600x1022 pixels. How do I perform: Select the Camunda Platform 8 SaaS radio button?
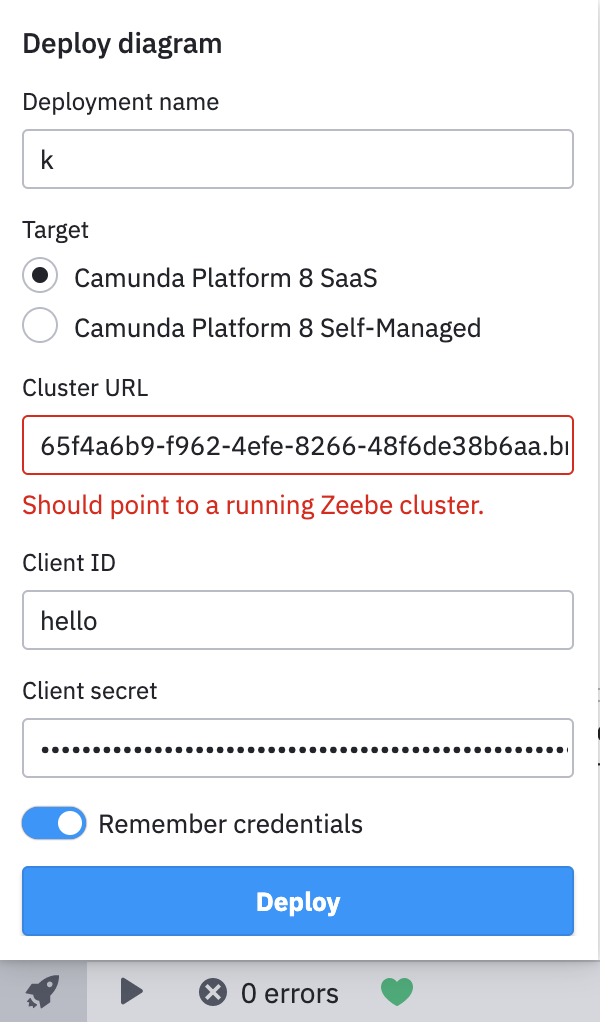coord(40,275)
